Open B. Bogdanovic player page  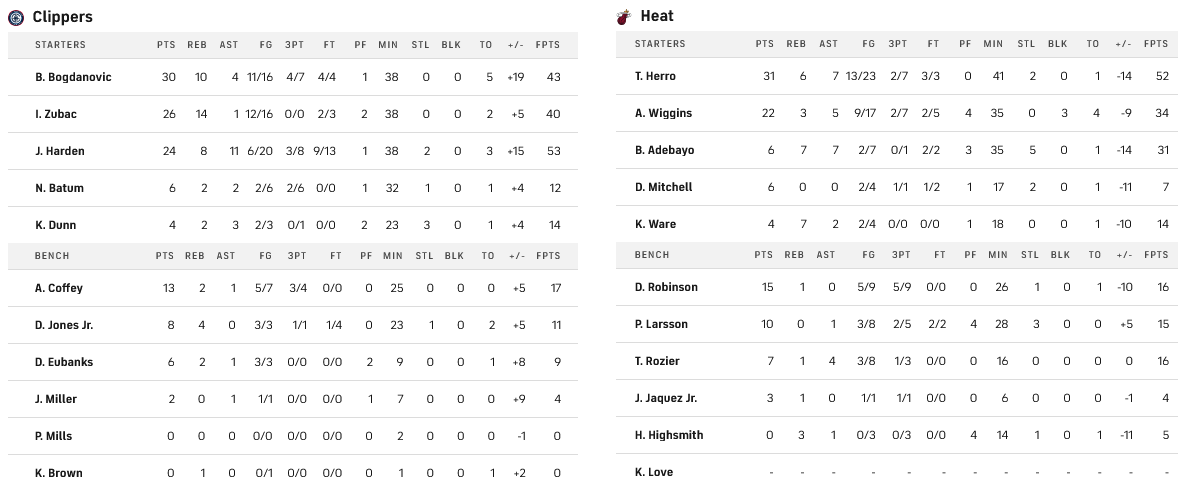click(x=73, y=77)
